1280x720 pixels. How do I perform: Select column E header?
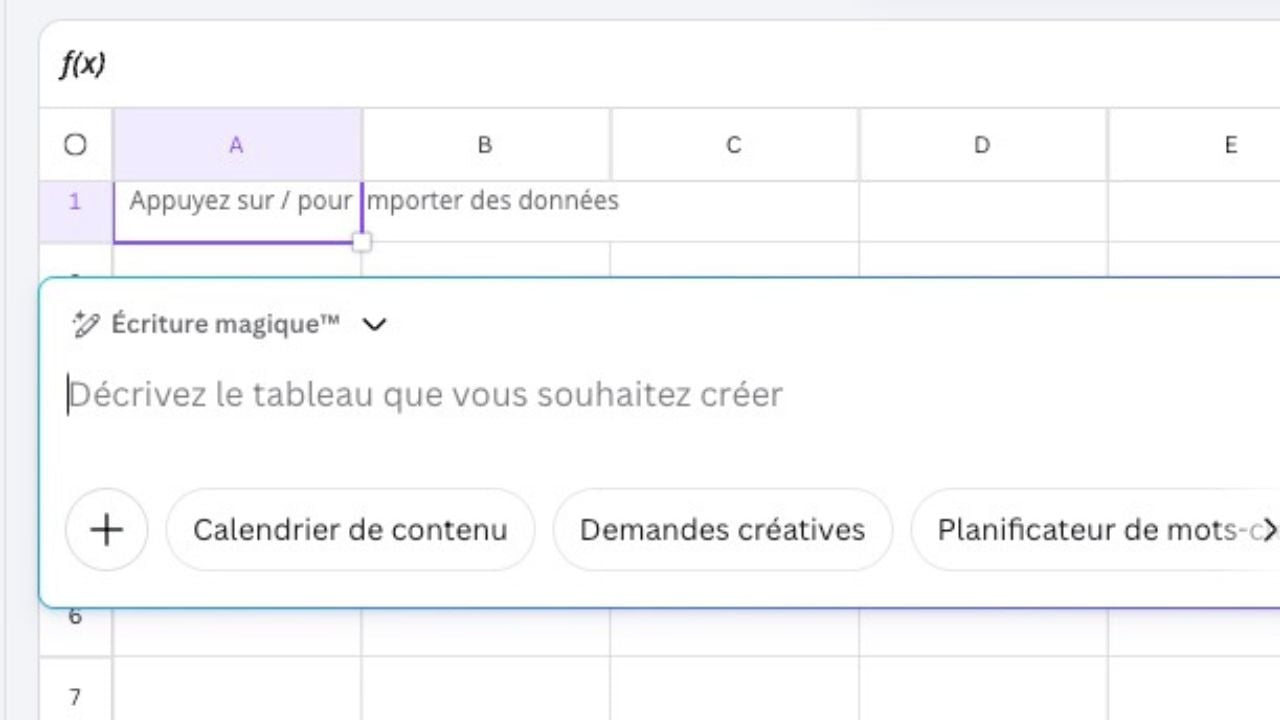click(1230, 145)
